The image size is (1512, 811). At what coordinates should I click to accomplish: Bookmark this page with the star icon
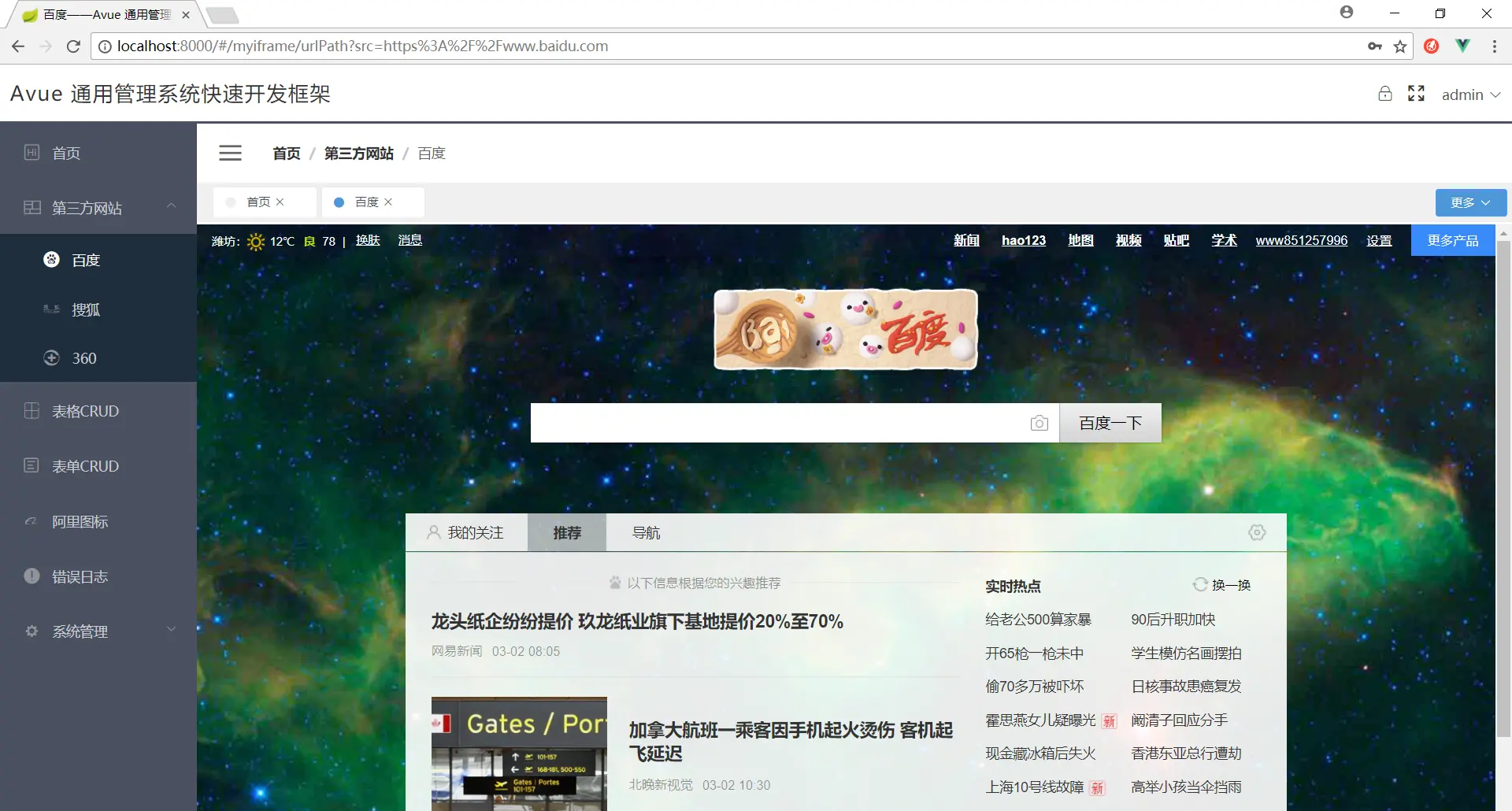1400,46
